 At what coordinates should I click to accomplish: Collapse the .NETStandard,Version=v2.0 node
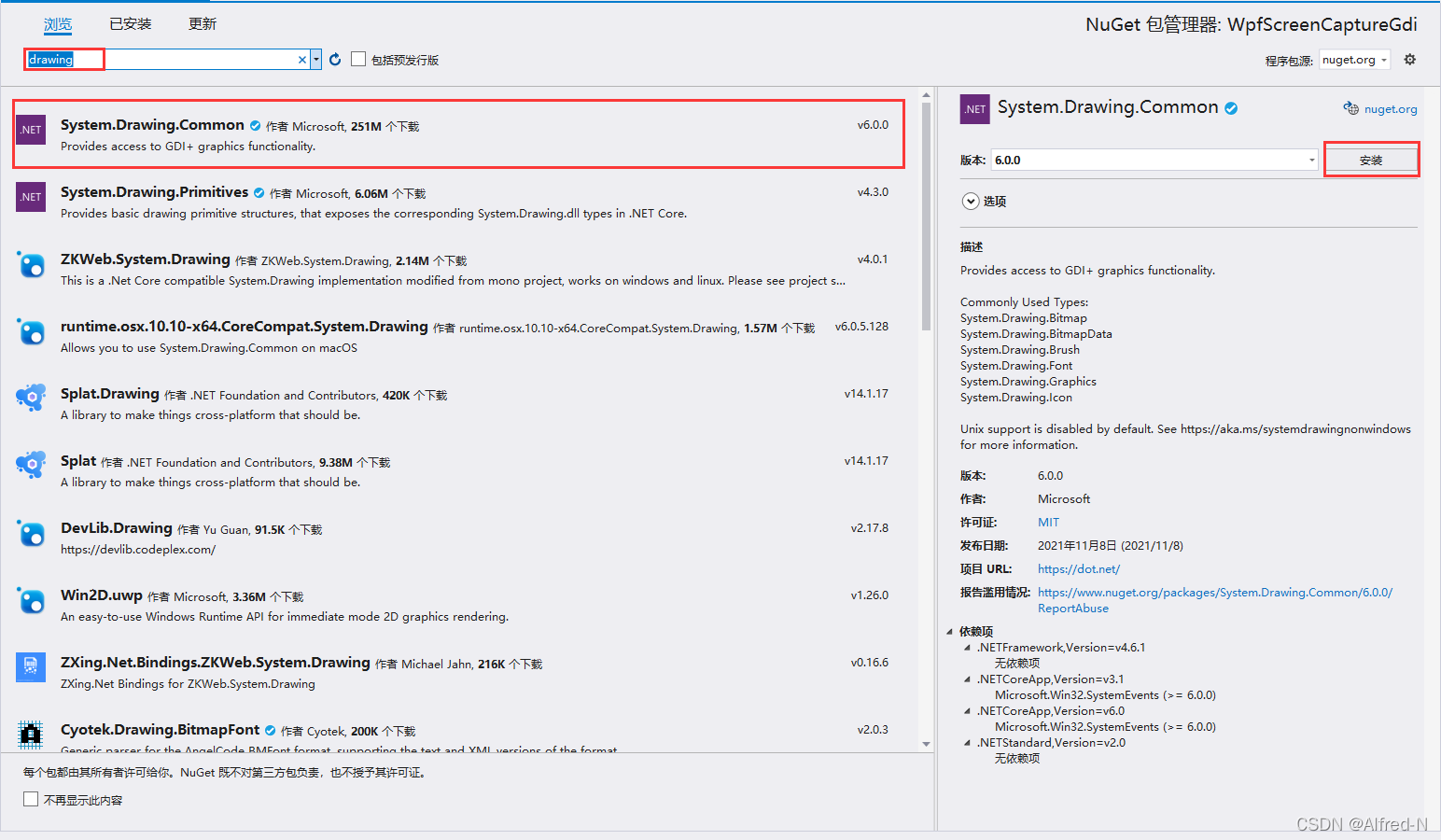coord(967,743)
